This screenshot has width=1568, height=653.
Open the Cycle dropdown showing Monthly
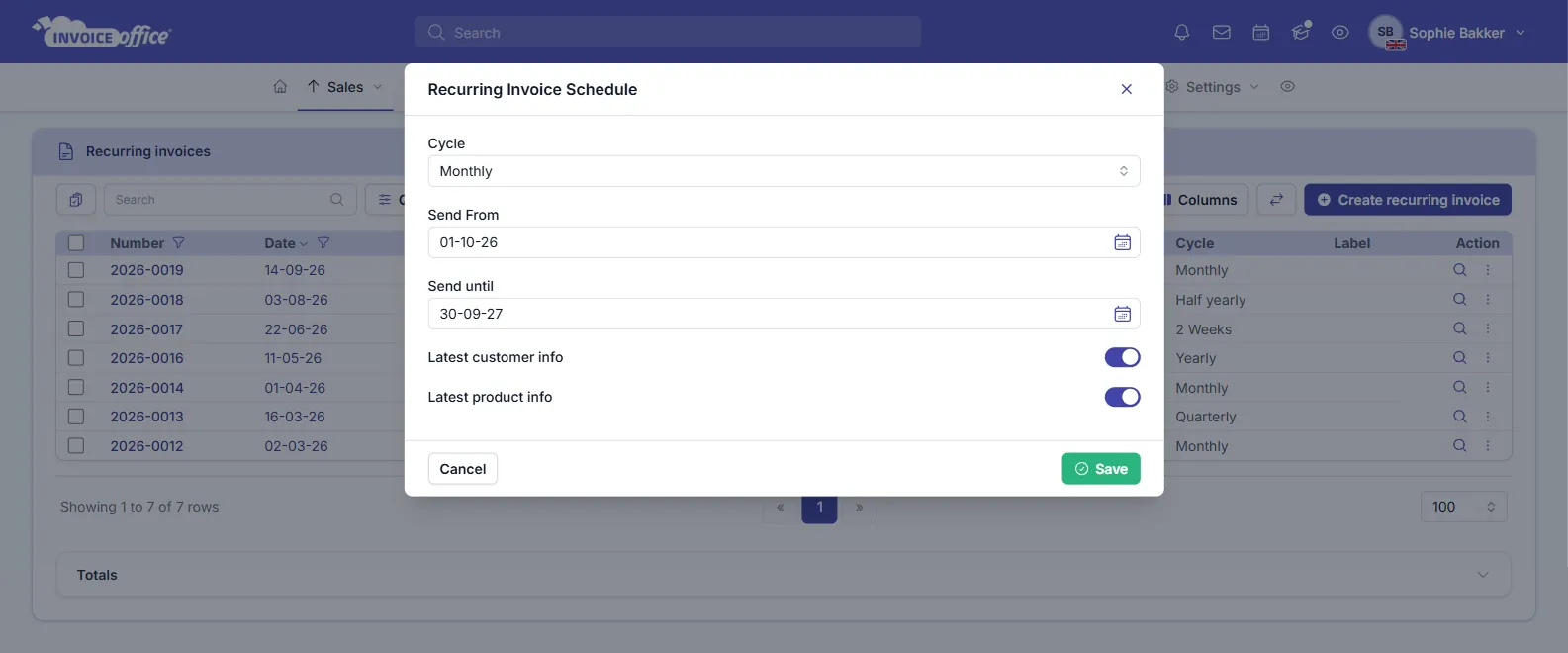click(784, 171)
